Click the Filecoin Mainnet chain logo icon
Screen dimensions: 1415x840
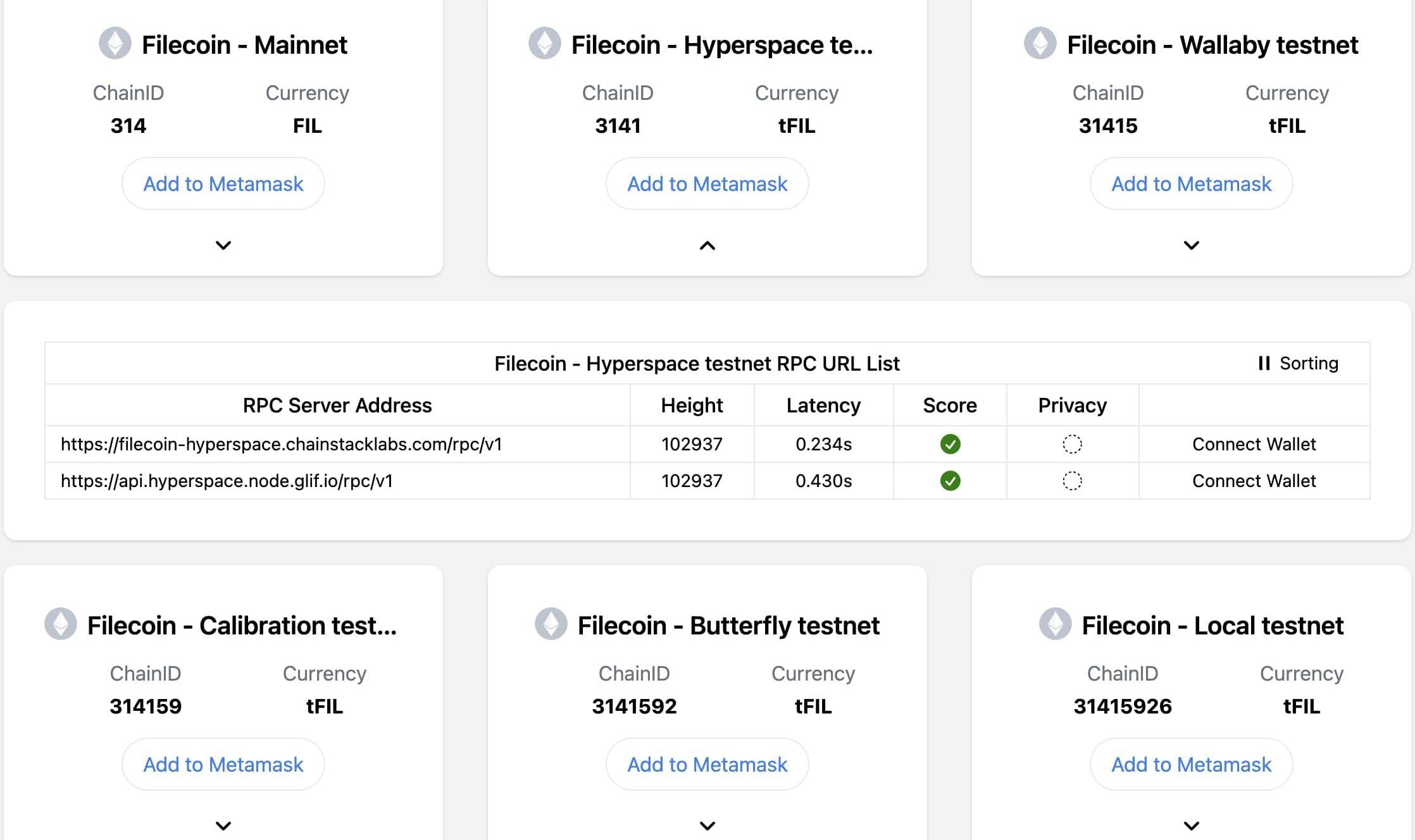[115, 43]
